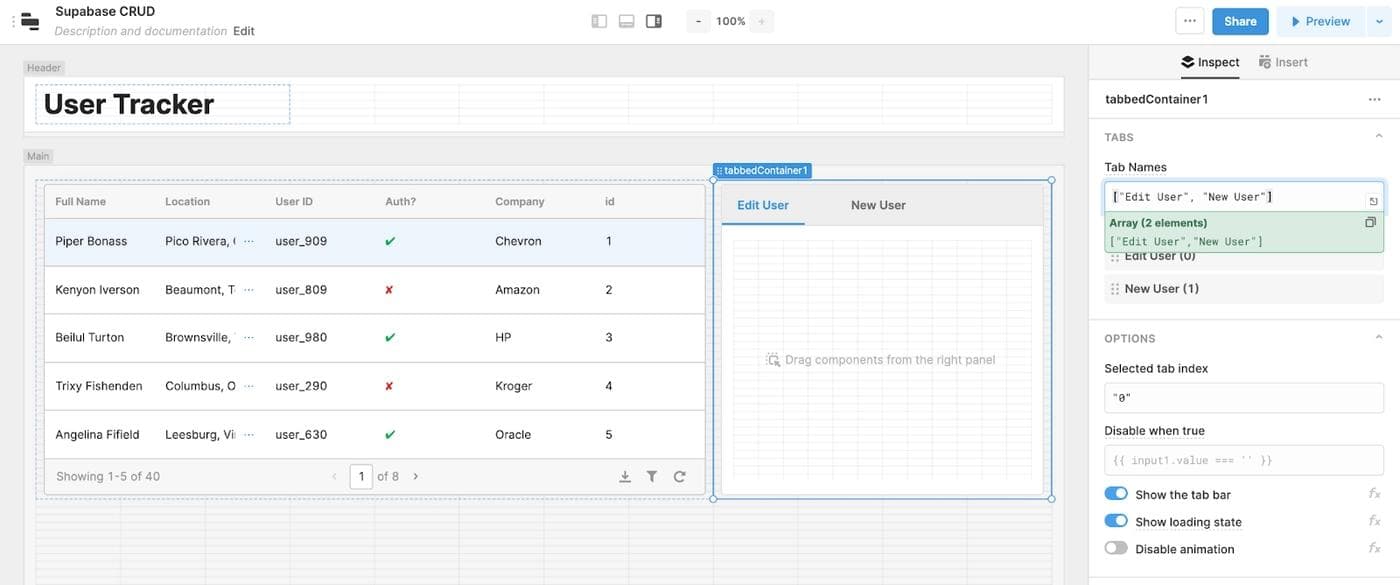The height and width of the screenshot is (585, 1400).
Task: Click the Preview button
Action: click(x=1320, y=21)
